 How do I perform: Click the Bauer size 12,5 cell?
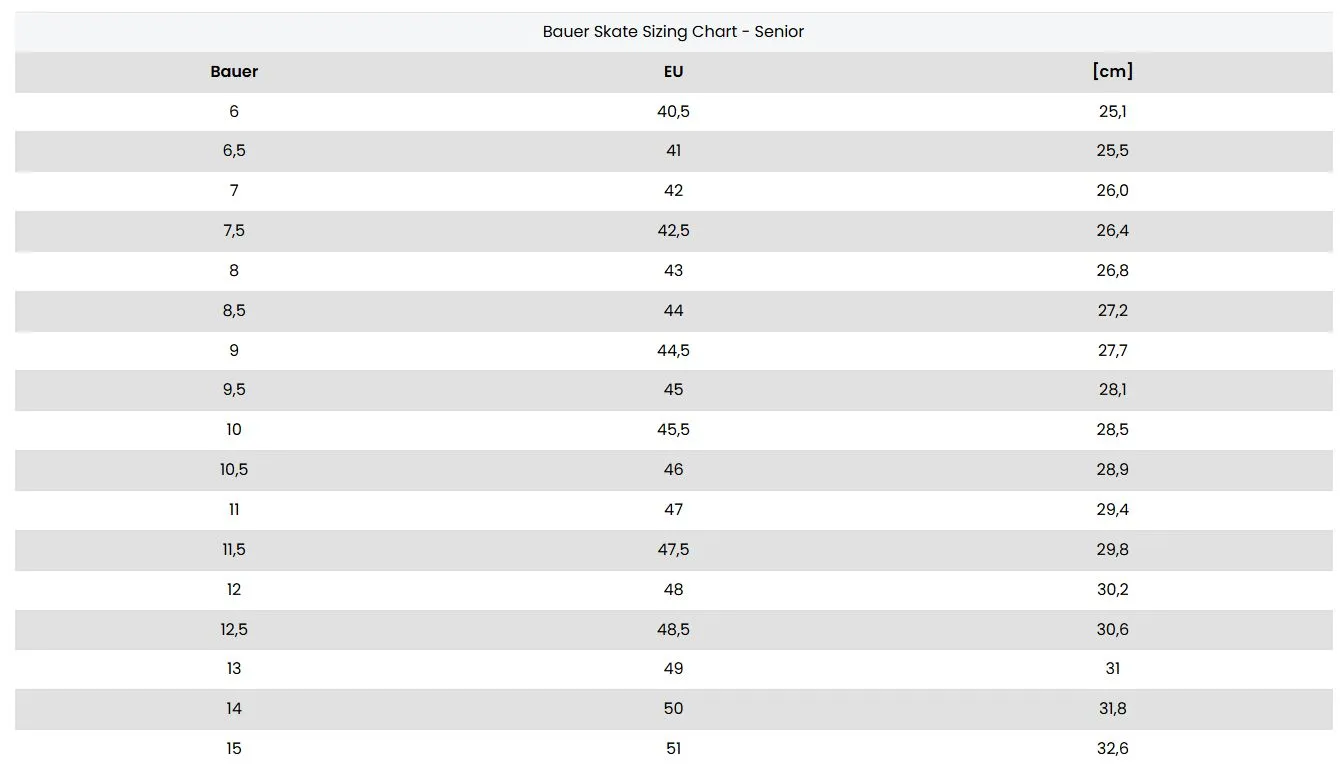point(234,630)
